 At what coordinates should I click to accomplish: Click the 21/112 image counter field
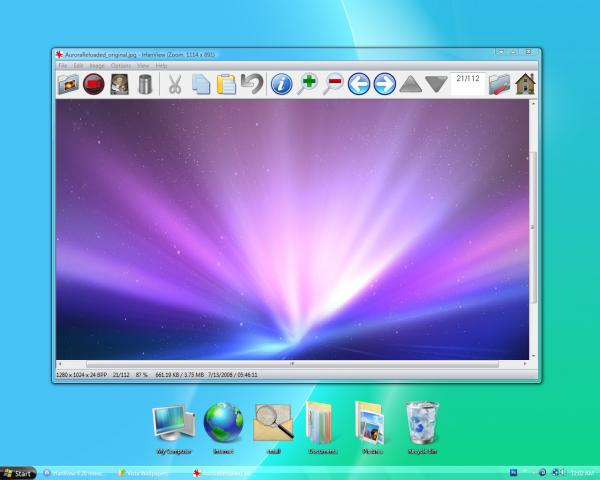[x=468, y=84]
